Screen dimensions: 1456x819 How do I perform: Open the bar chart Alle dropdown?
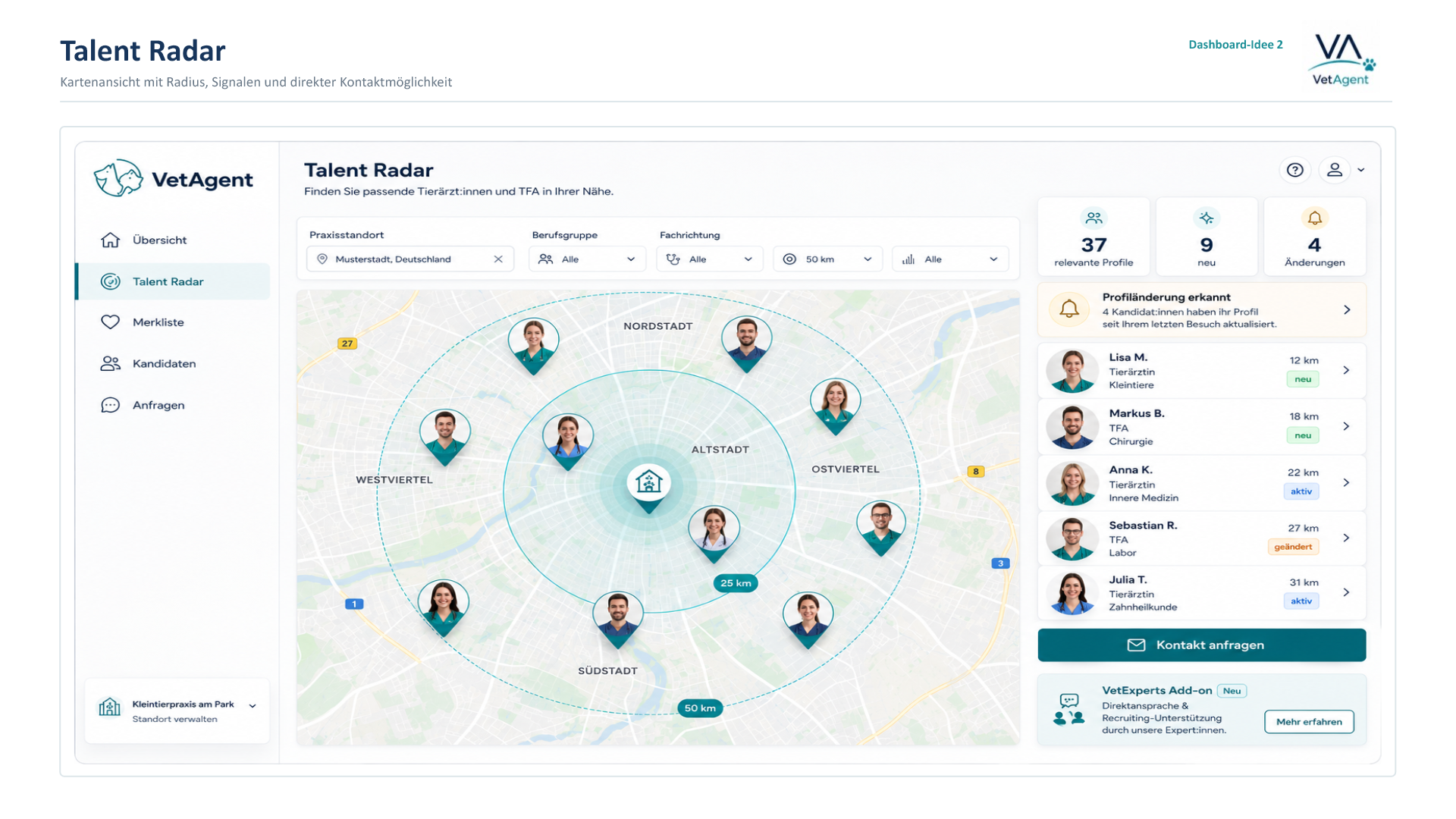click(950, 259)
